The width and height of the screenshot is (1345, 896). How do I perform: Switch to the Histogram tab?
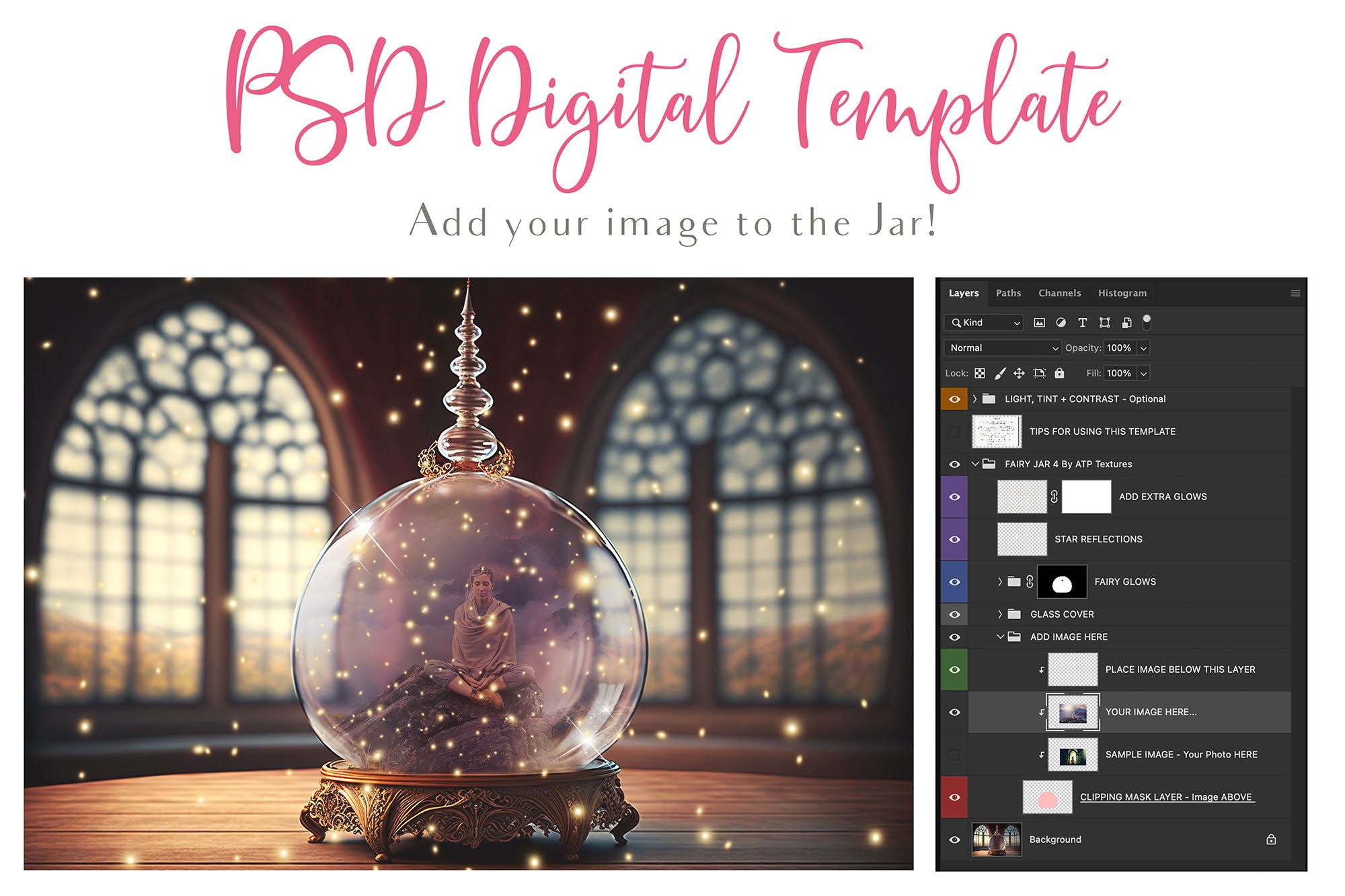click(x=1122, y=293)
